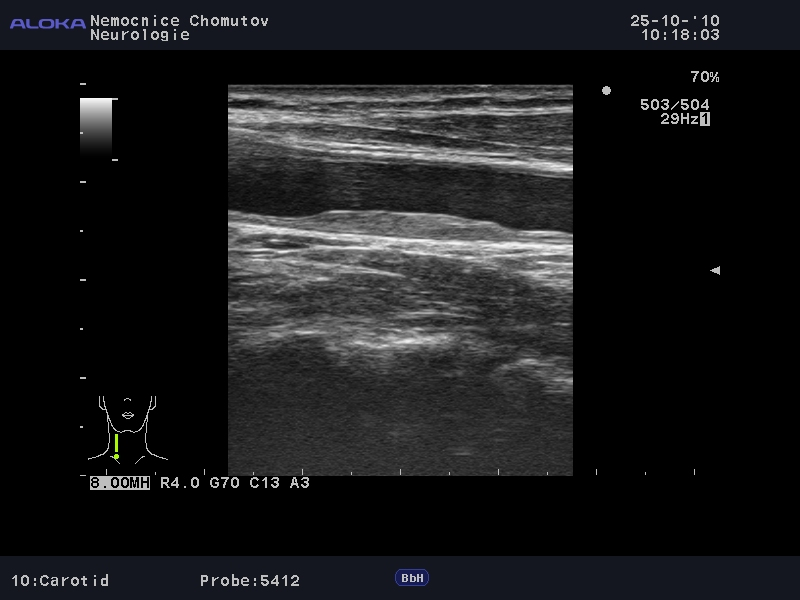Image resolution: width=800 pixels, height=600 pixels.
Task: Click the focus depth arrow marker
Action: point(715,270)
